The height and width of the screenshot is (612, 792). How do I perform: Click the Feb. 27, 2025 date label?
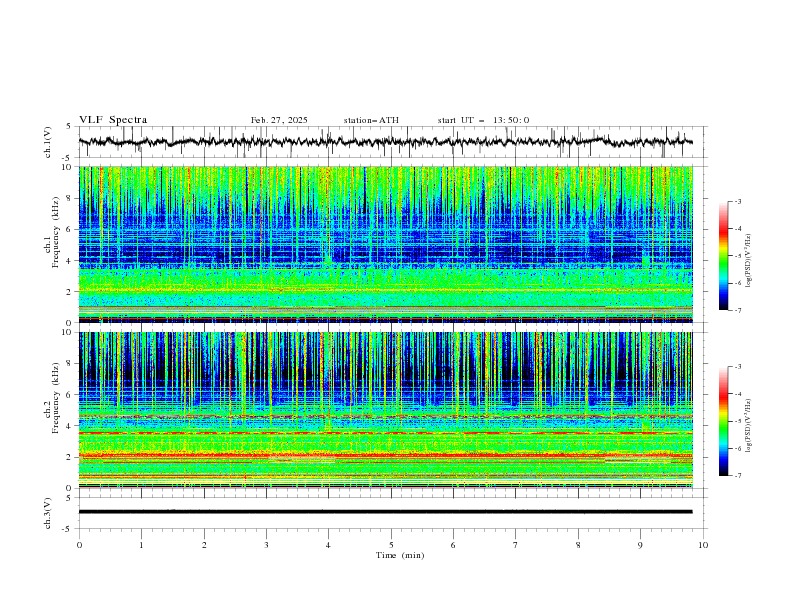pyautogui.click(x=279, y=120)
